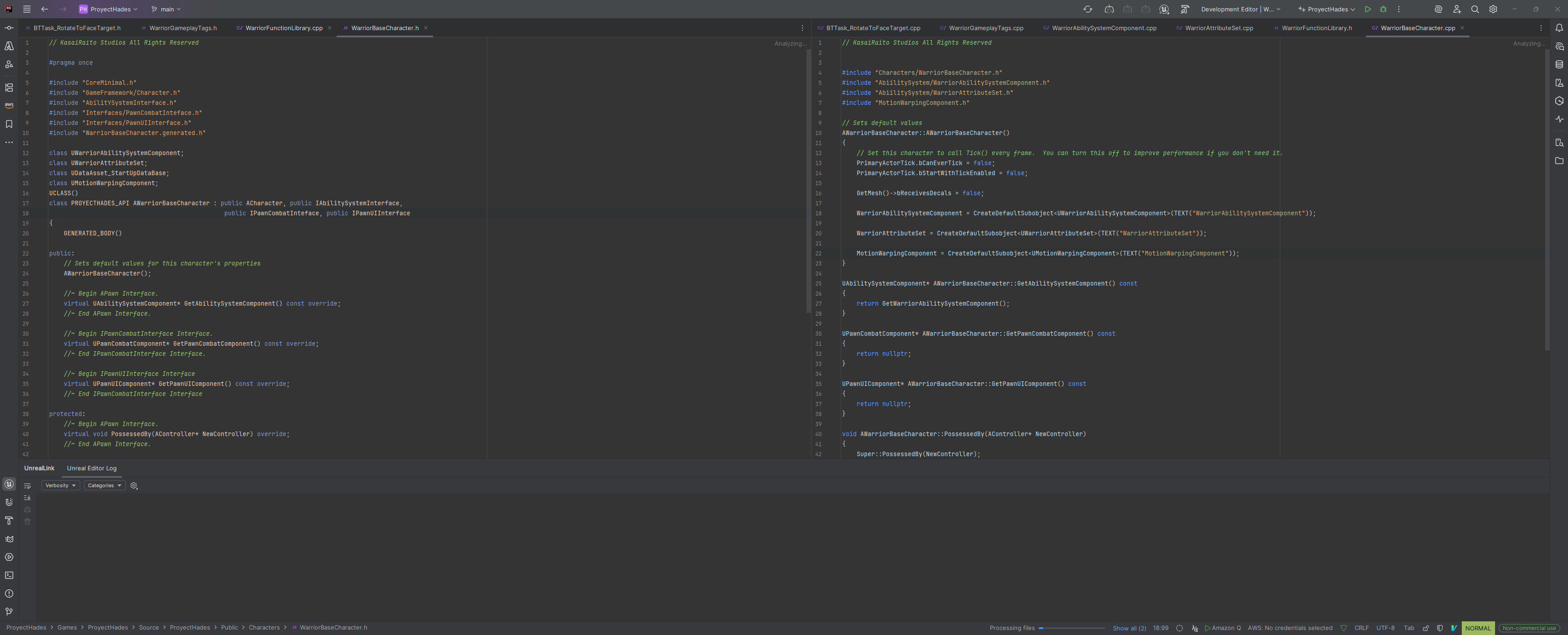Switch to the WarriorFunctionLibrary.cpp tab
This screenshot has height=635, width=1568.
click(x=284, y=28)
